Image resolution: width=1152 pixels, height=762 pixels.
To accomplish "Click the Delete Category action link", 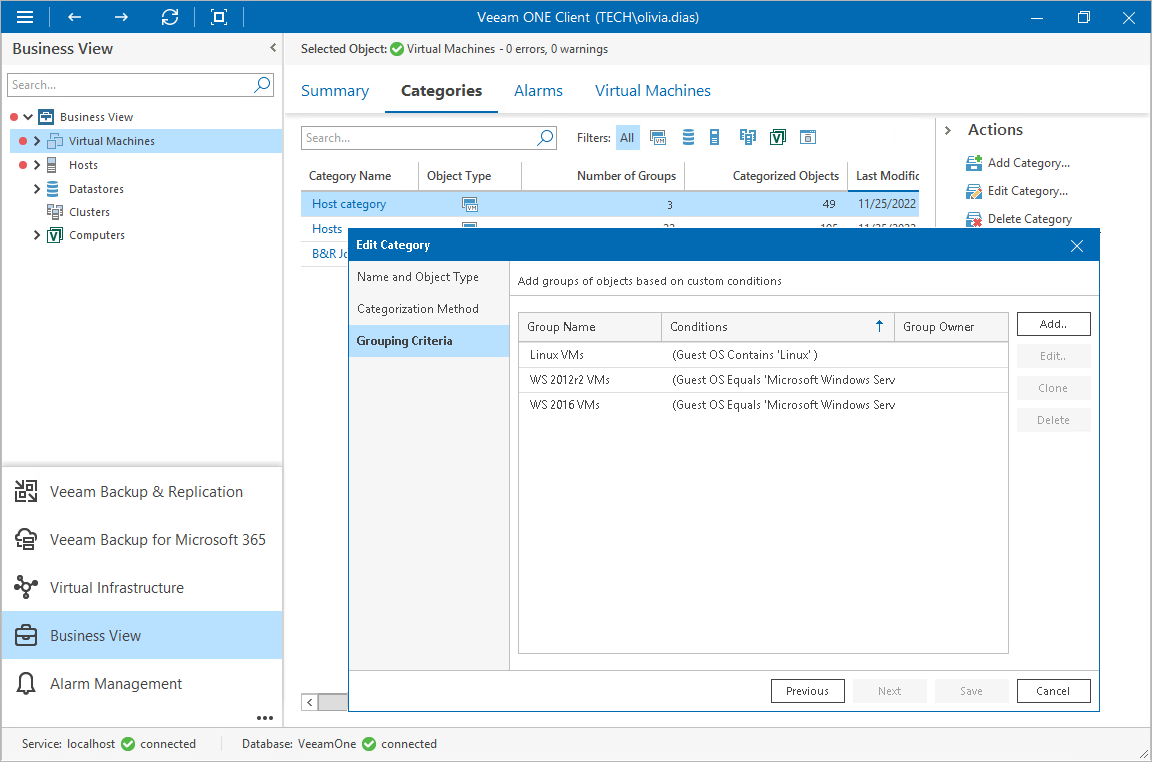I will tap(1029, 219).
